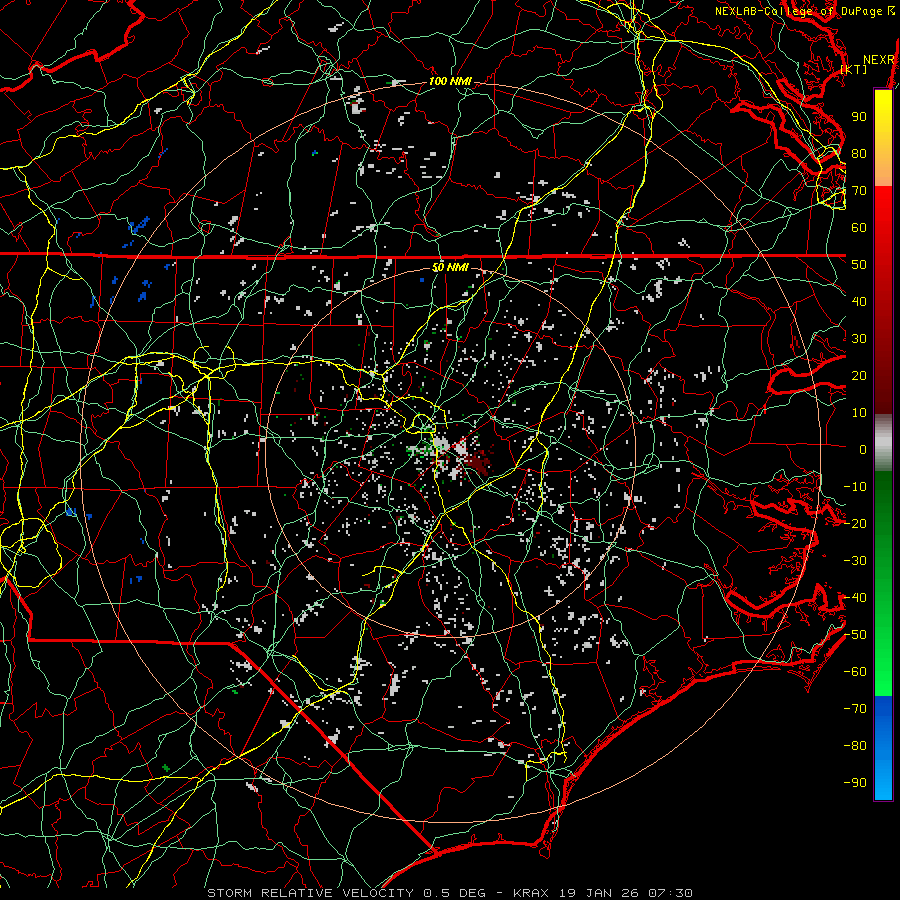Click the 0 value on velocity scale
Image resolution: width=900 pixels, height=900 pixels.
(863, 450)
